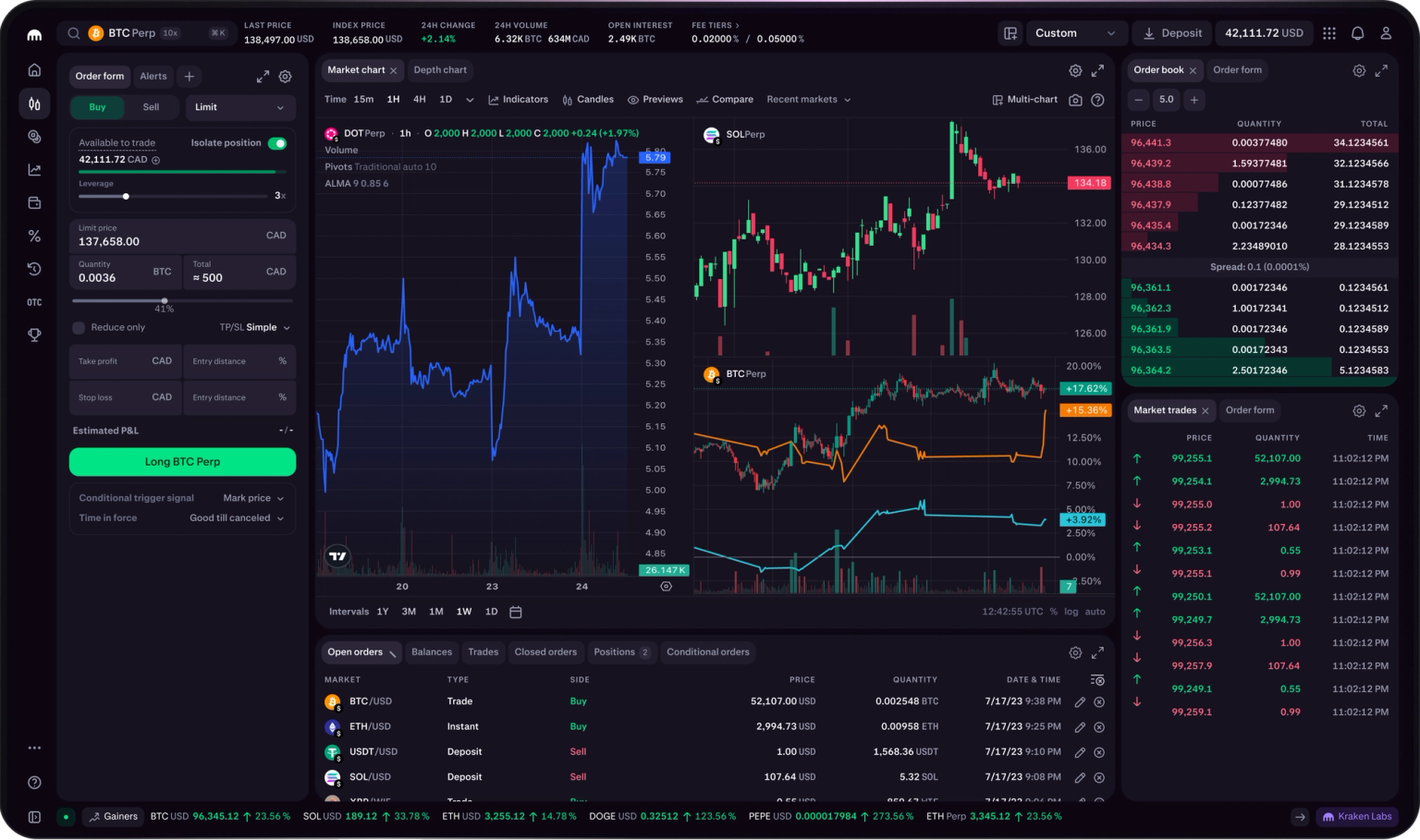Open Good till canceled dropdown

point(237,518)
